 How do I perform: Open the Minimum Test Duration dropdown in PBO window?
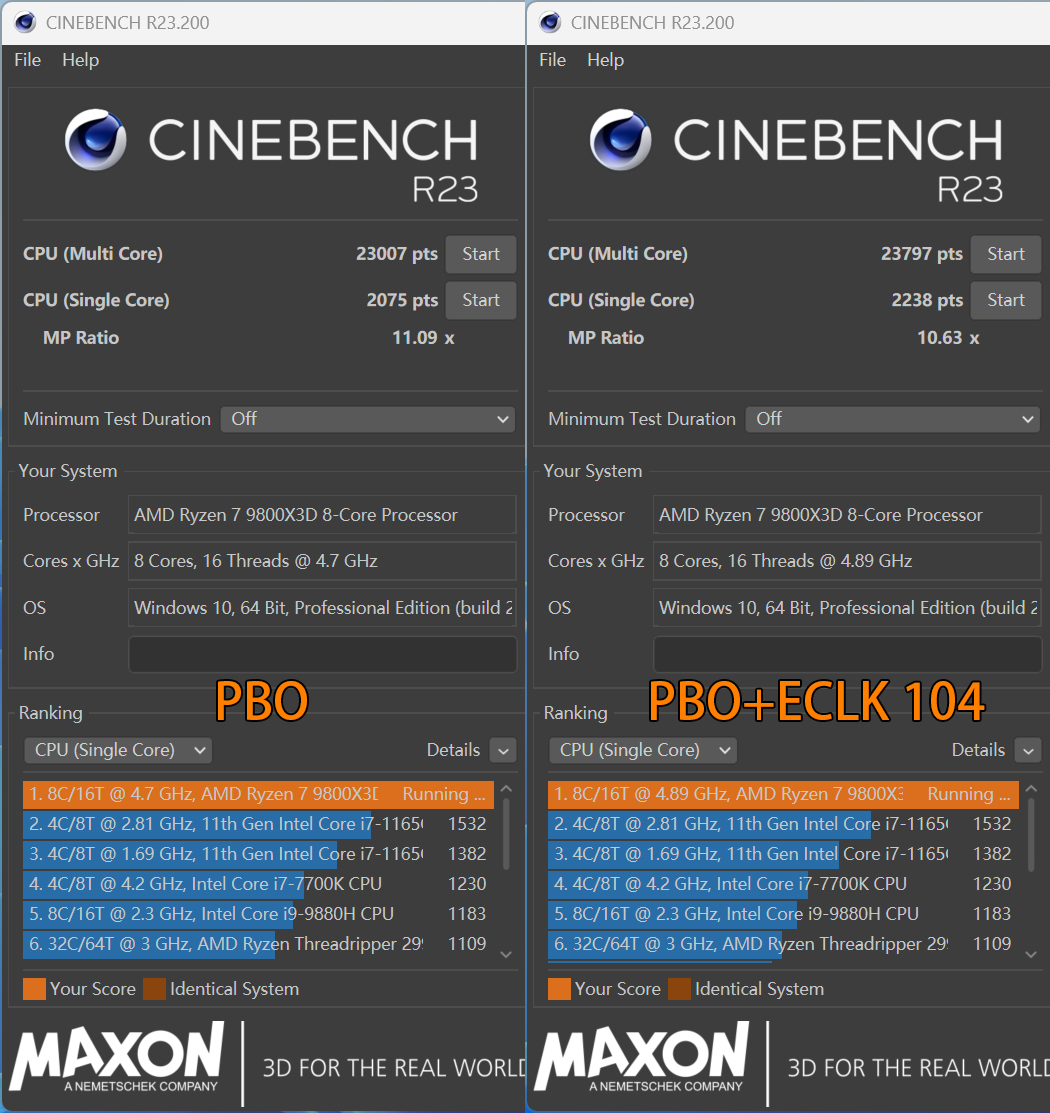[x=368, y=419]
